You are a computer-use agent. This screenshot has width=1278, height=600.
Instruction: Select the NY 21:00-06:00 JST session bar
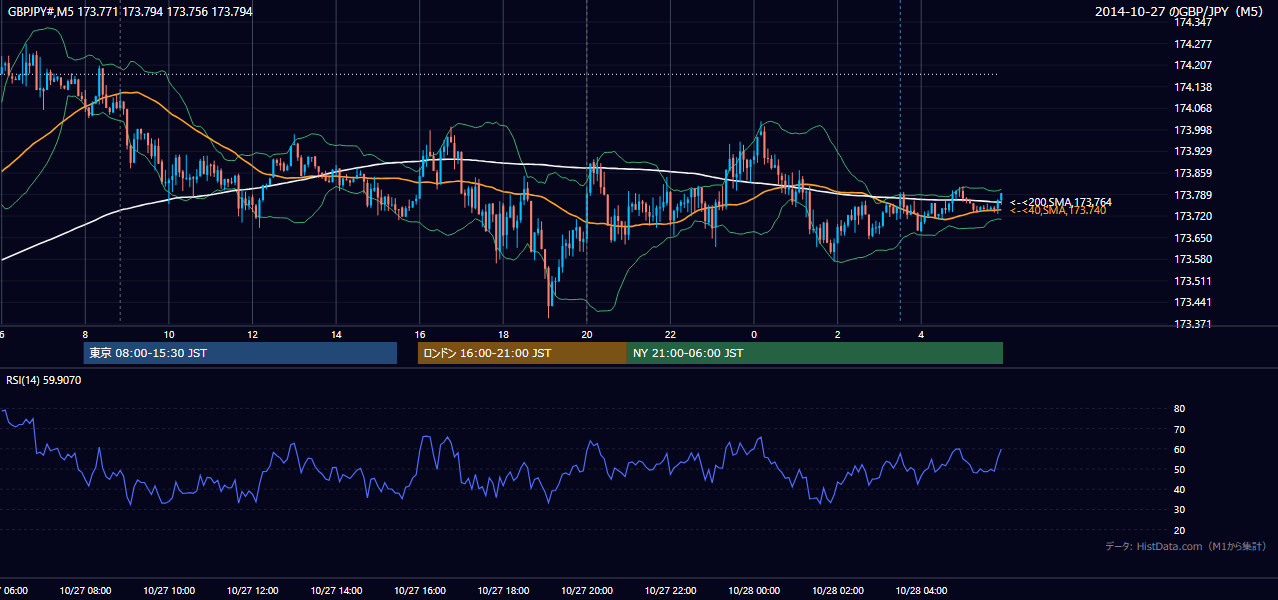815,353
